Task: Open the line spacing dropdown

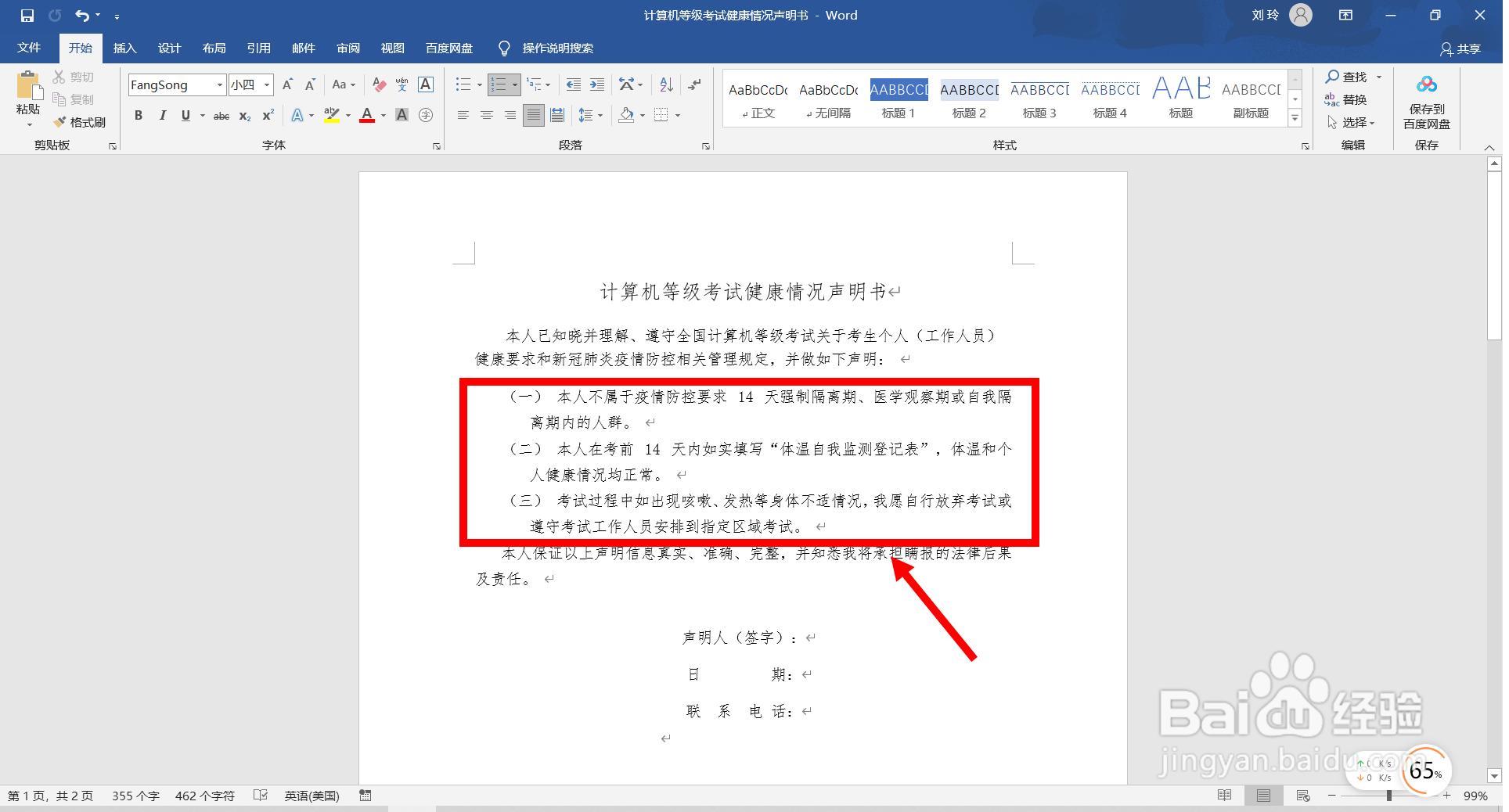Action: pyautogui.click(x=590, y=116)
